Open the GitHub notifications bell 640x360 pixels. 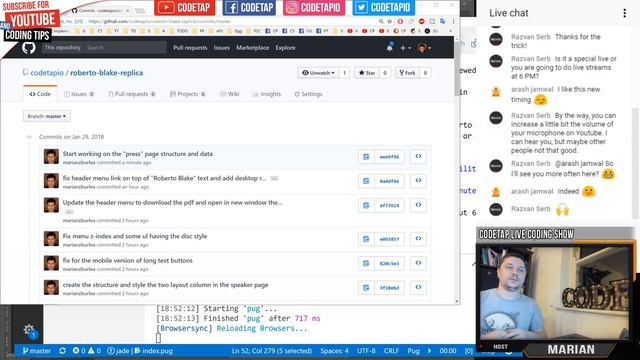click(389, 47)
